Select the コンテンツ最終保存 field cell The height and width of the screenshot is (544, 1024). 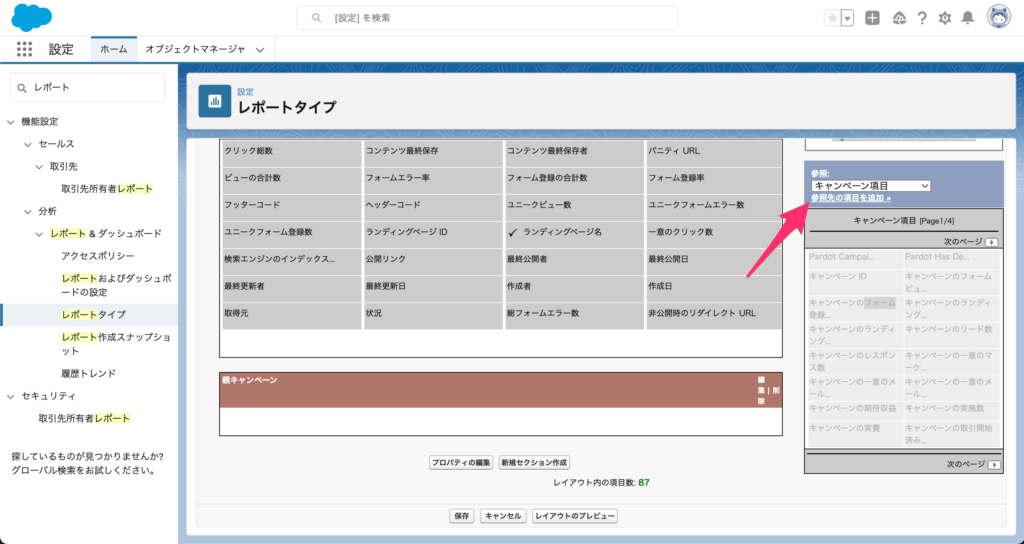pos(433,152)
